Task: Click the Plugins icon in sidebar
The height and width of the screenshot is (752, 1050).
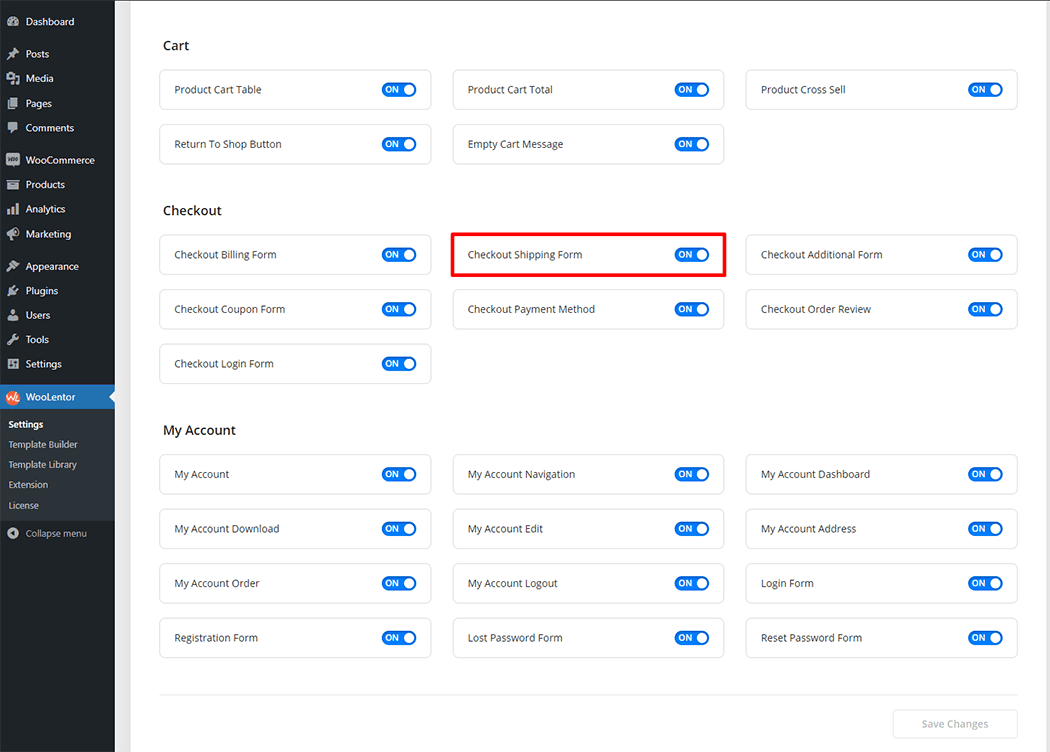Action: pos(13,291)
